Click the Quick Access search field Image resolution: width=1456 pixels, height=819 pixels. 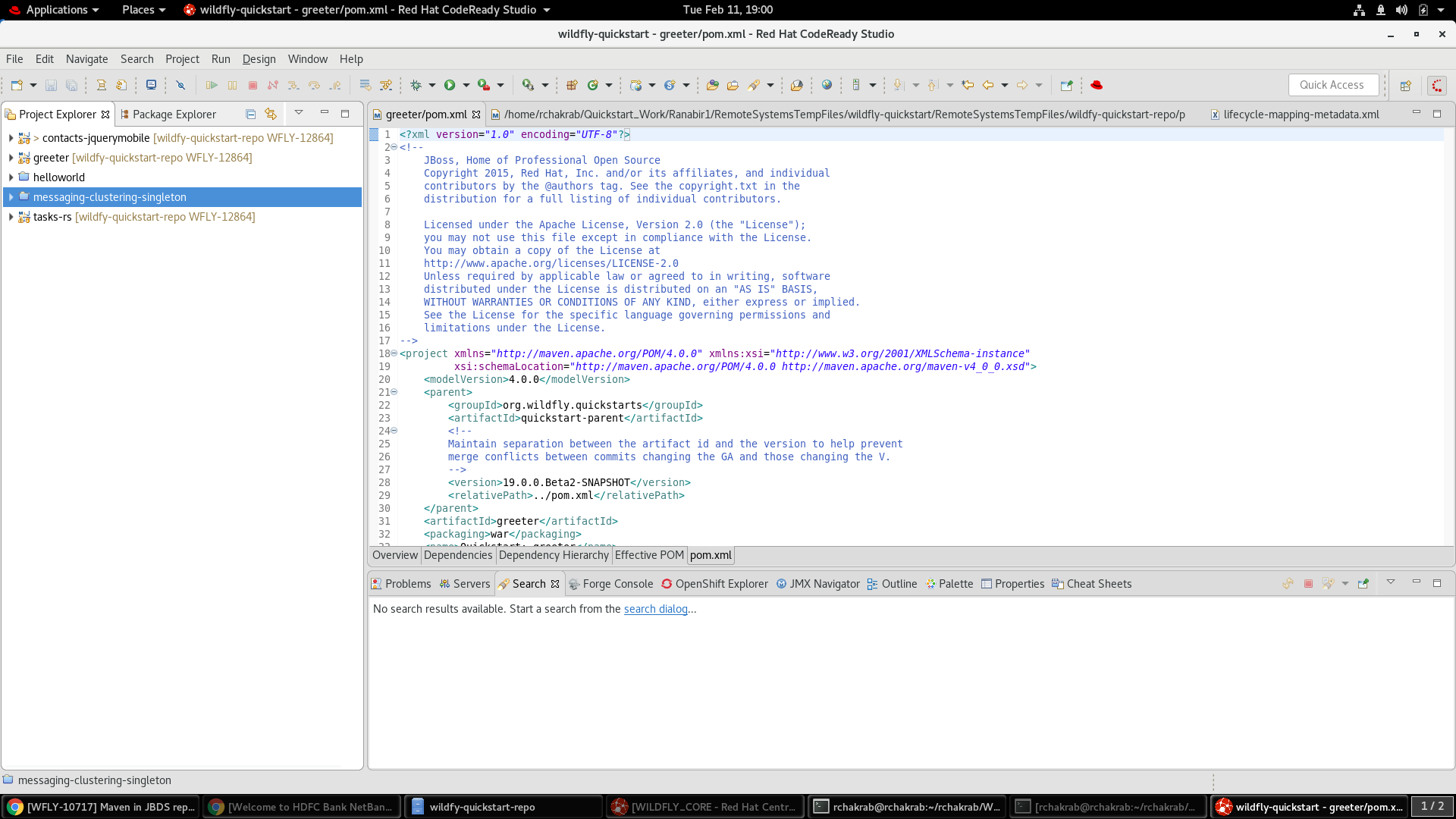[x=1332, y=85]
